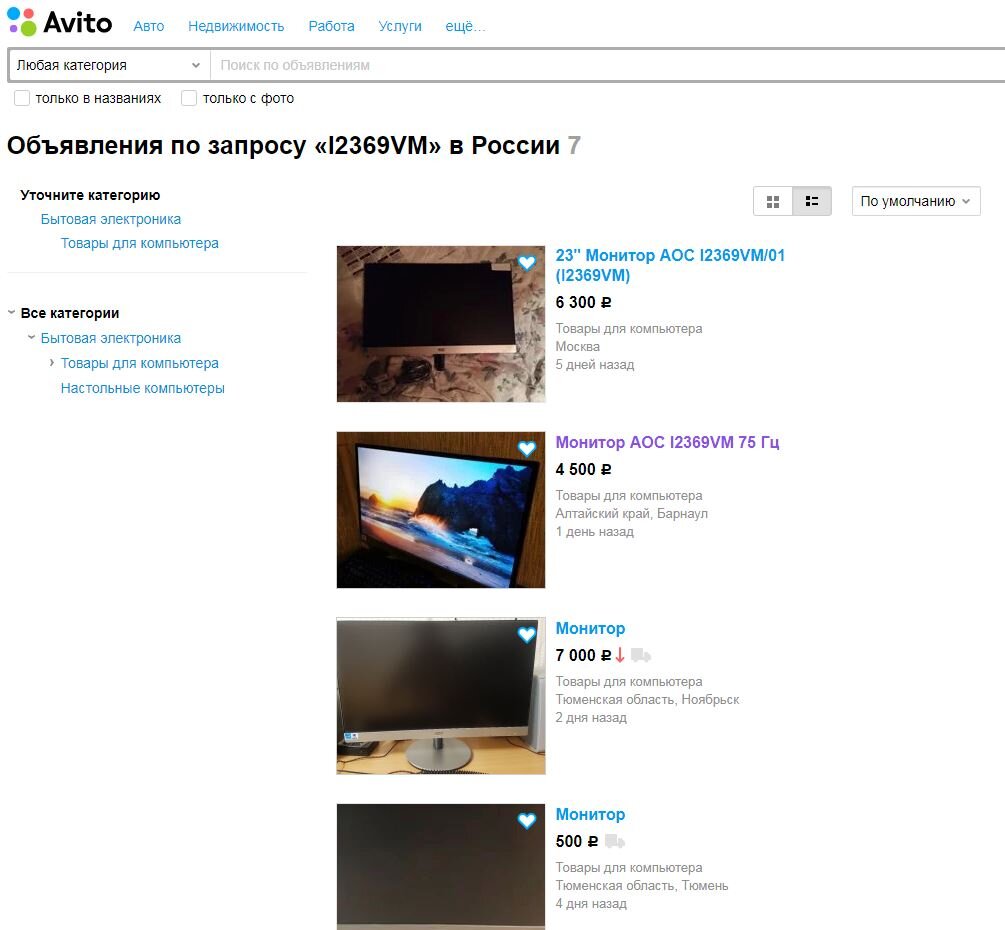Viewport: 1005px width, 930px height.
Task: Open photo of Барнаул monitor with sunset wallpaper
Action: click(x=441, y=510)
